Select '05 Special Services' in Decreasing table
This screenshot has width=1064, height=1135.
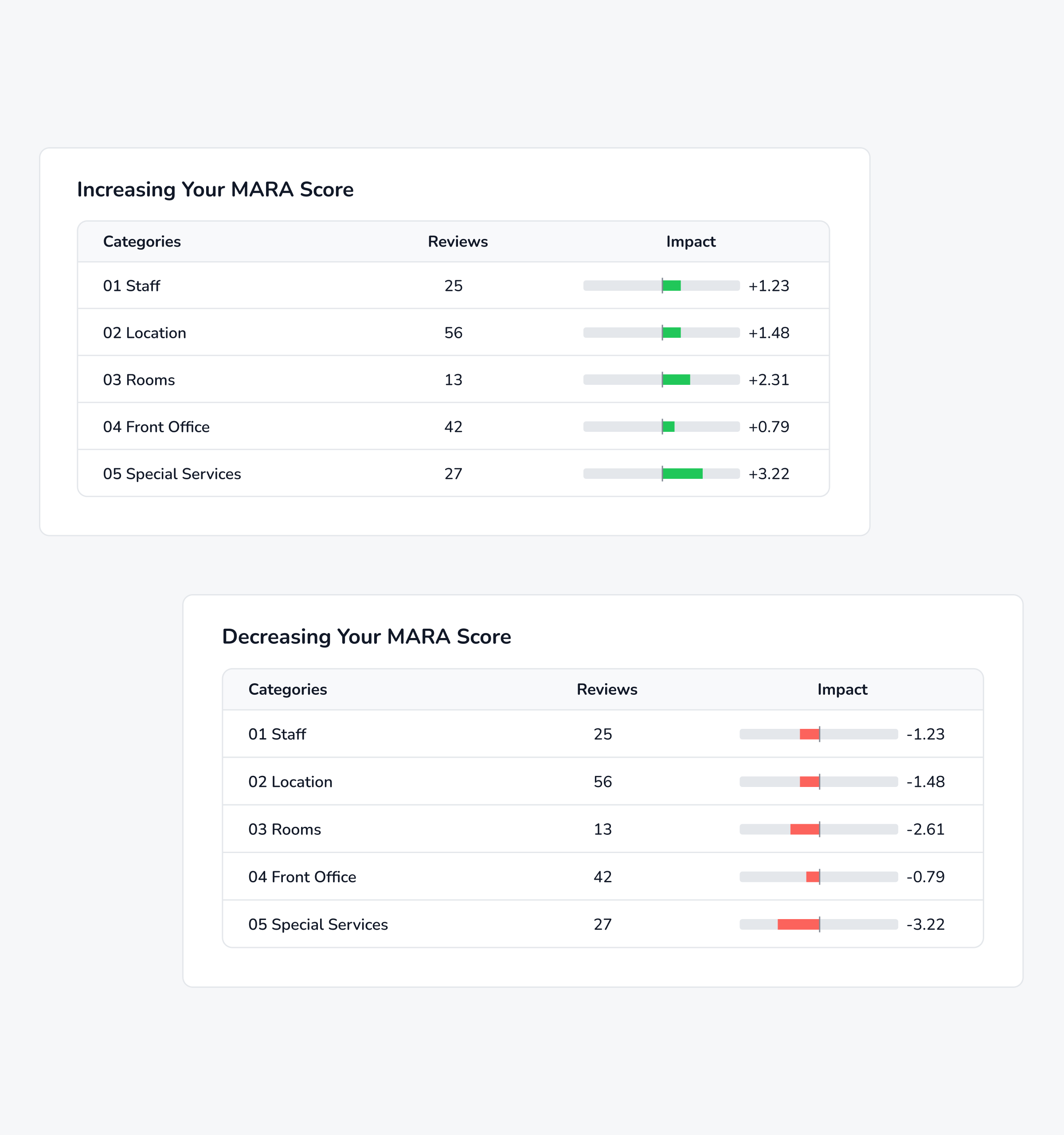[318, 924]
